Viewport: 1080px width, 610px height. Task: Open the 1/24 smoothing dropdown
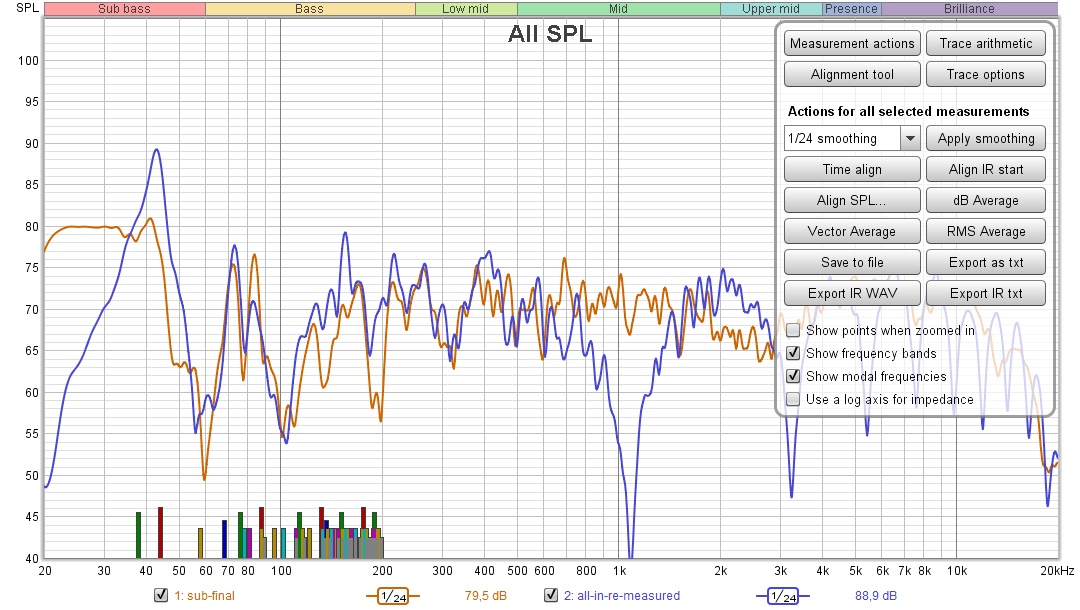click(910, 139)
